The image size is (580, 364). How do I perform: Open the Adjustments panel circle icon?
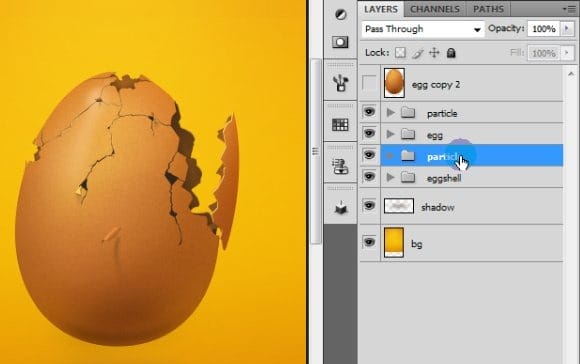341,14
